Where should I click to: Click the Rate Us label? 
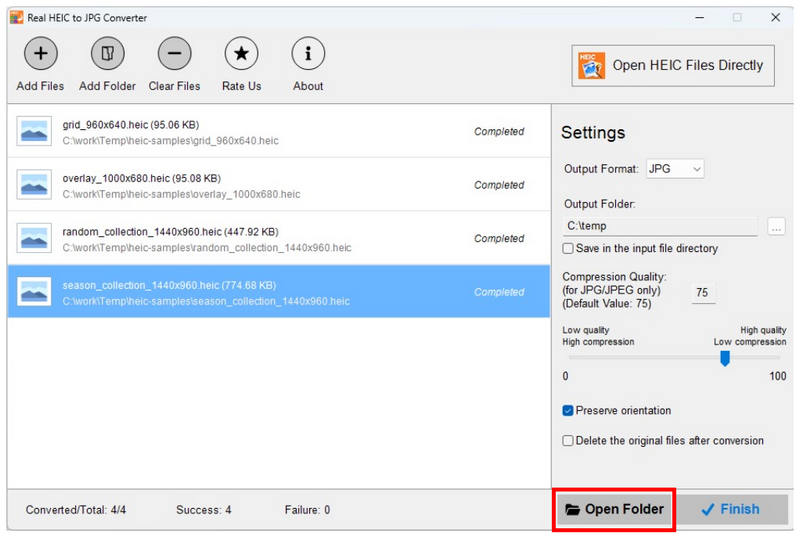[x=241, y=86]
